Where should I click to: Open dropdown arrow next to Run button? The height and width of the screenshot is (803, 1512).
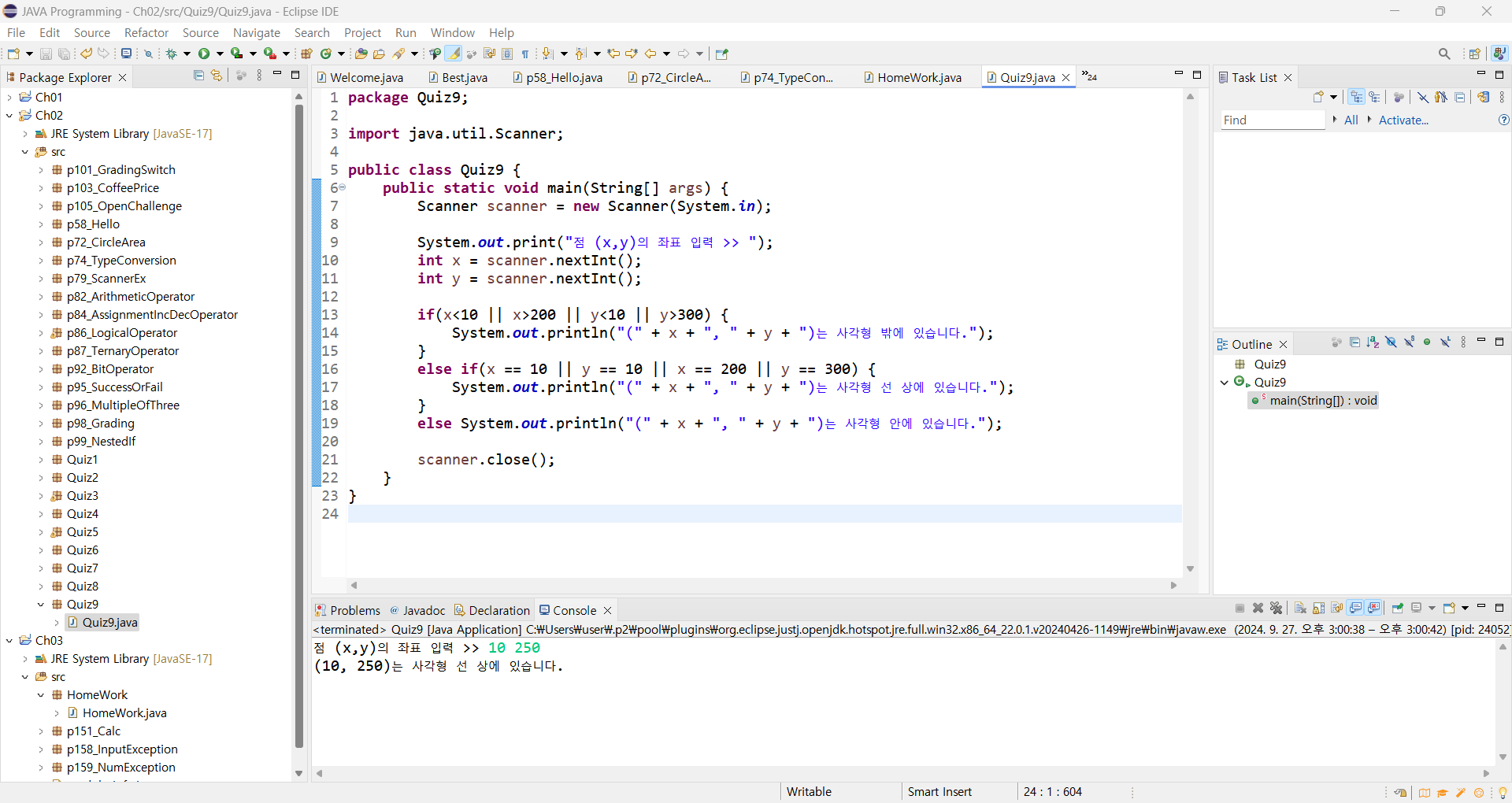(x=220, y=54)
